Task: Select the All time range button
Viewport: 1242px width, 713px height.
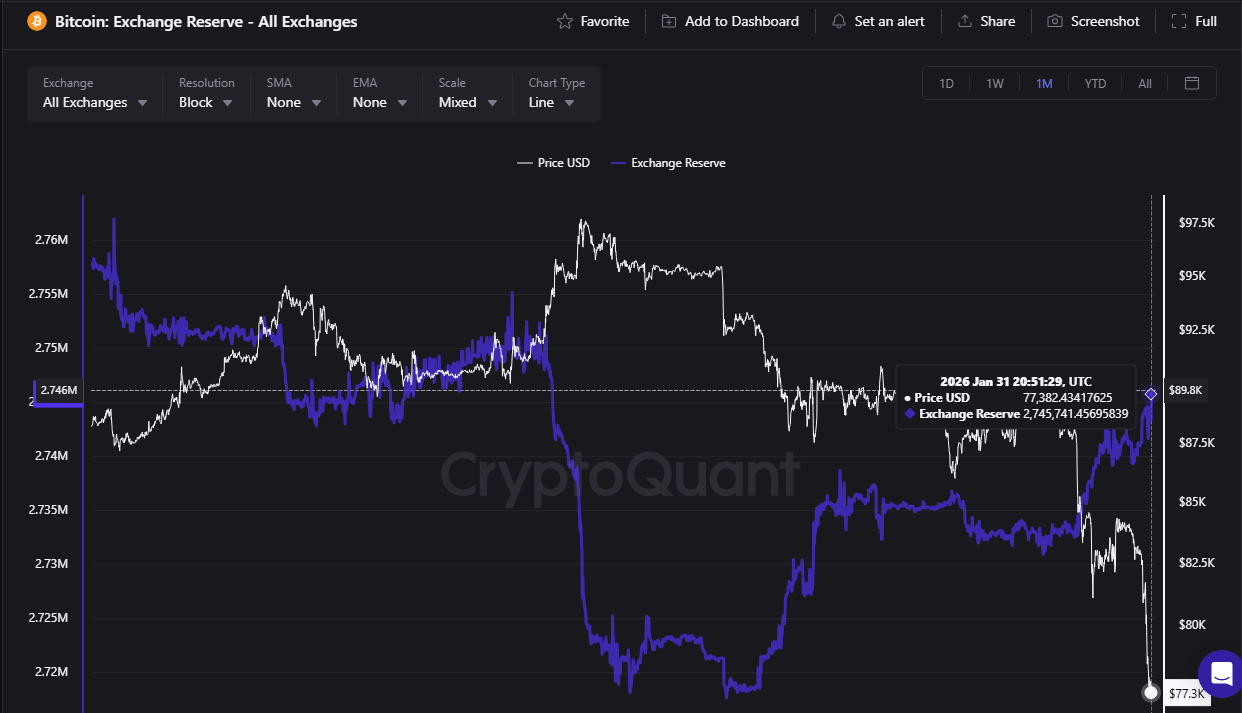Action: (x=1145, y=83)
